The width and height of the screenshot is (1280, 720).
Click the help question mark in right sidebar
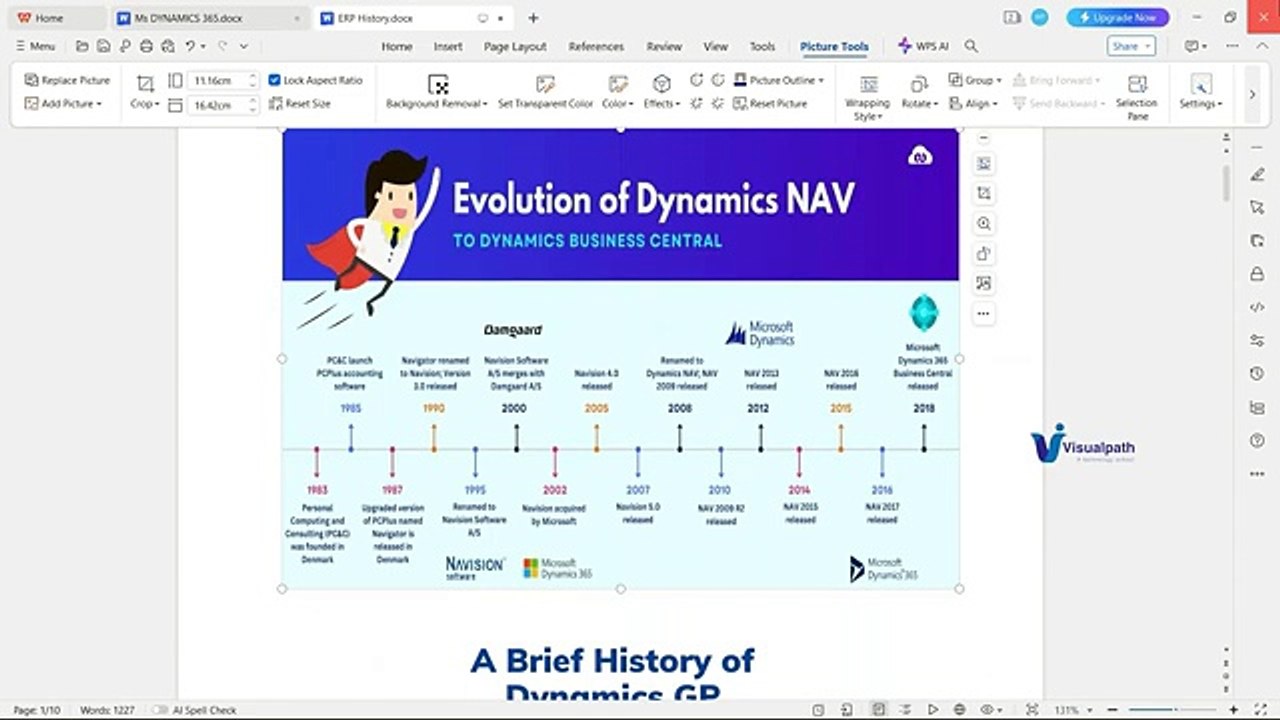coord(1257,440)
